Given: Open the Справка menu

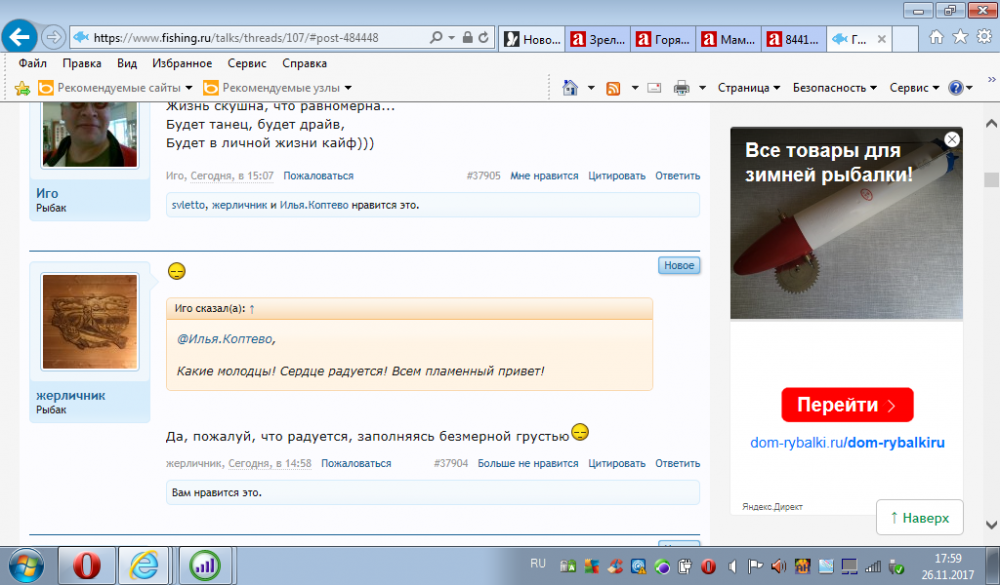Looking at the screenshot, I should tap(304, 63).
